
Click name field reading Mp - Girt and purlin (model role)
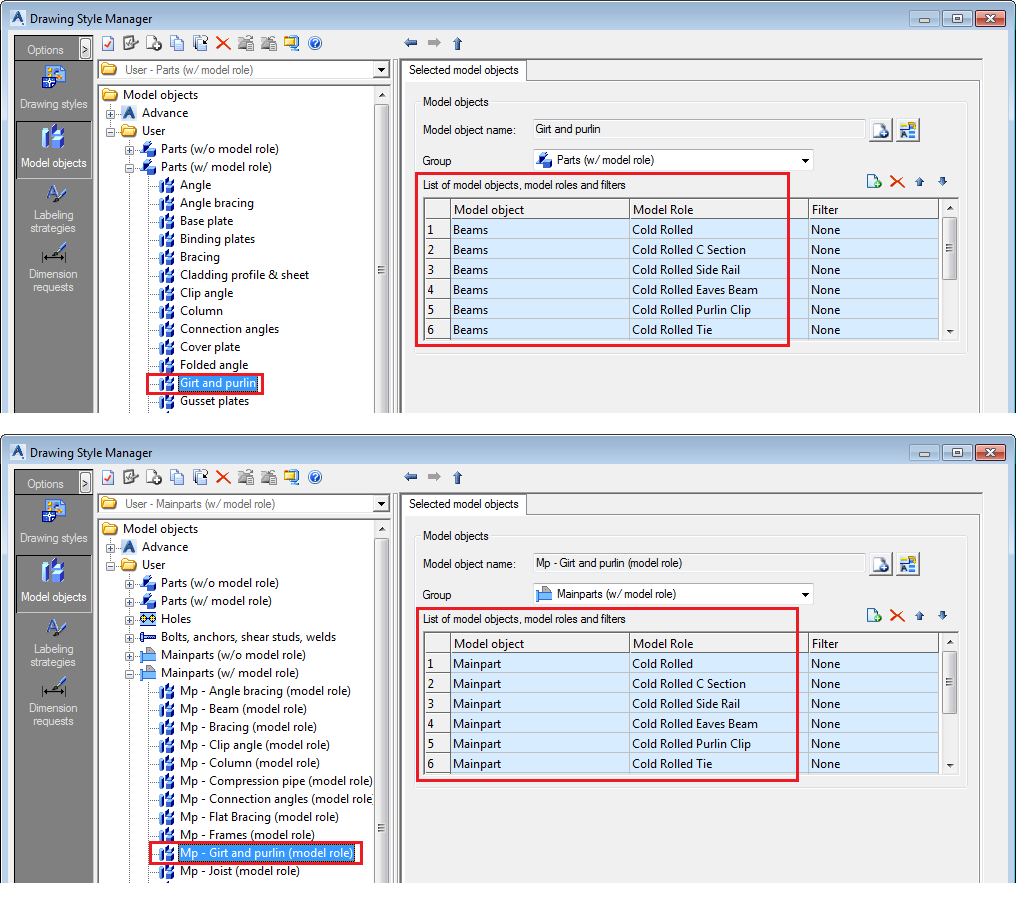click(x=699, y=563)
